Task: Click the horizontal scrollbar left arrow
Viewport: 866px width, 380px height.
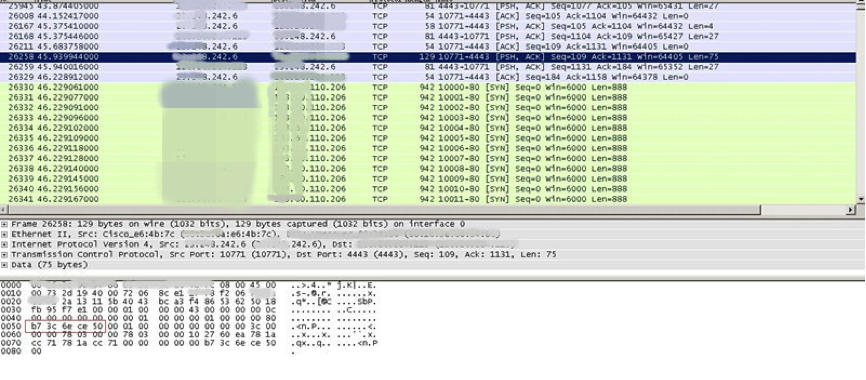Action: point(3,210)
